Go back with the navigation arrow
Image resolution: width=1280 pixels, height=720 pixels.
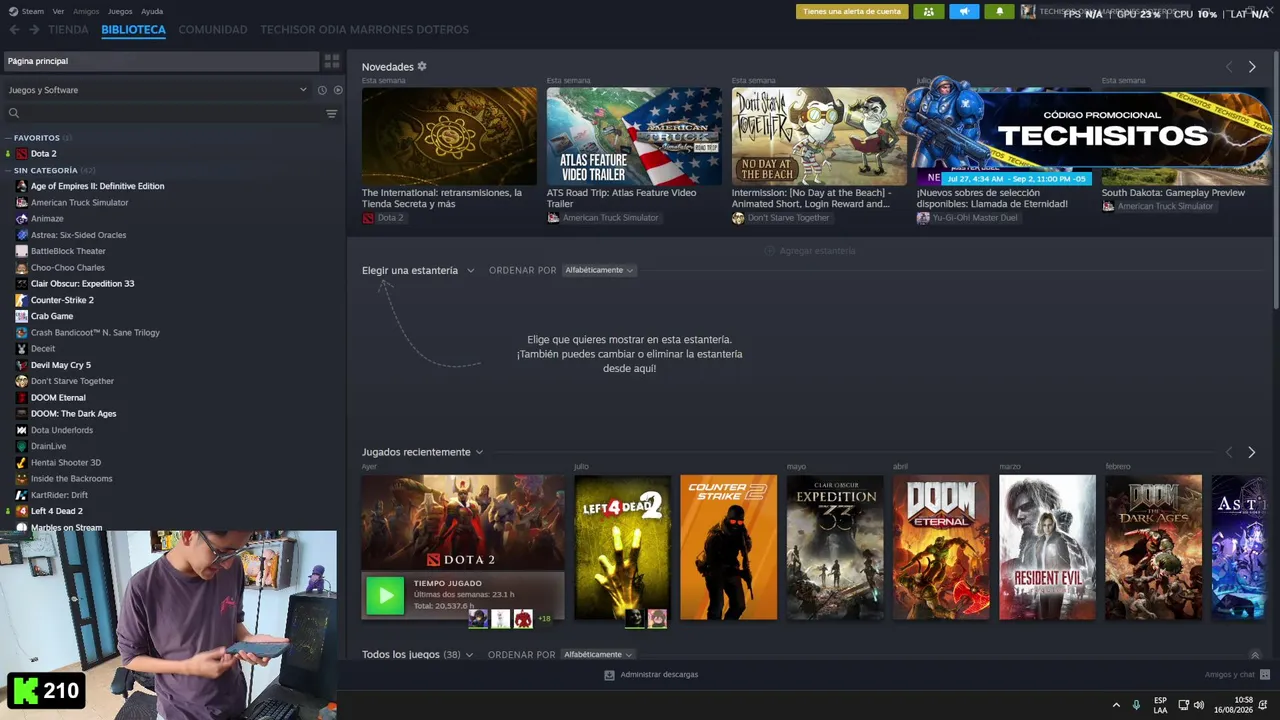click(x=14, y=30)
